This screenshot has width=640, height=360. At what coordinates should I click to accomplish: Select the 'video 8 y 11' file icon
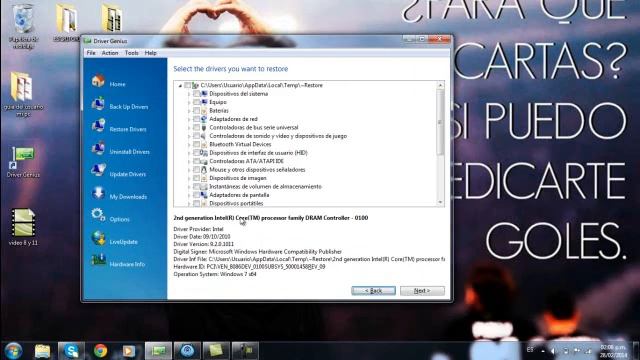(23, 227)
